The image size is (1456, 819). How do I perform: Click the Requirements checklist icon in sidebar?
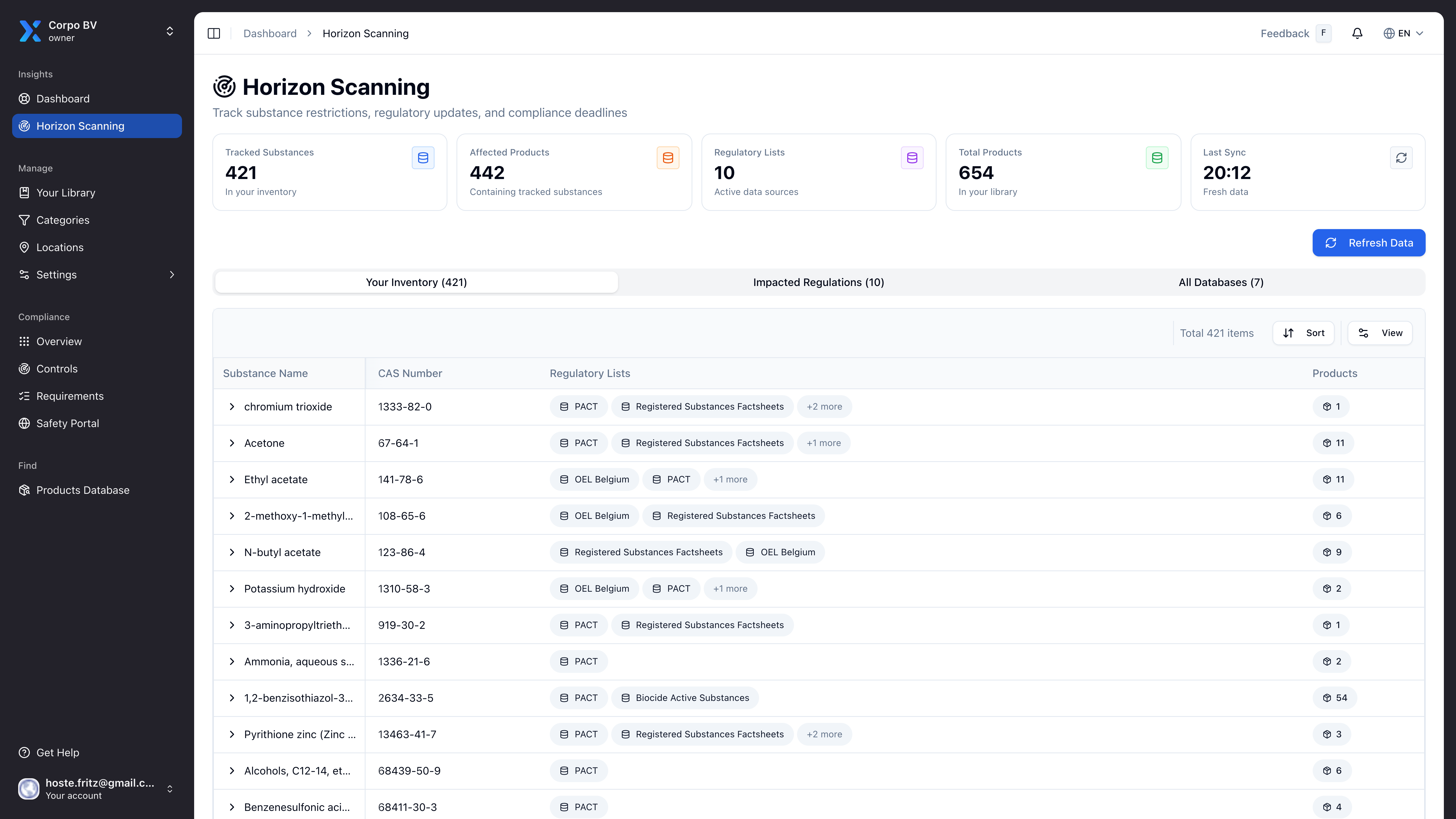pyautogui.click(x=24, y=396)
